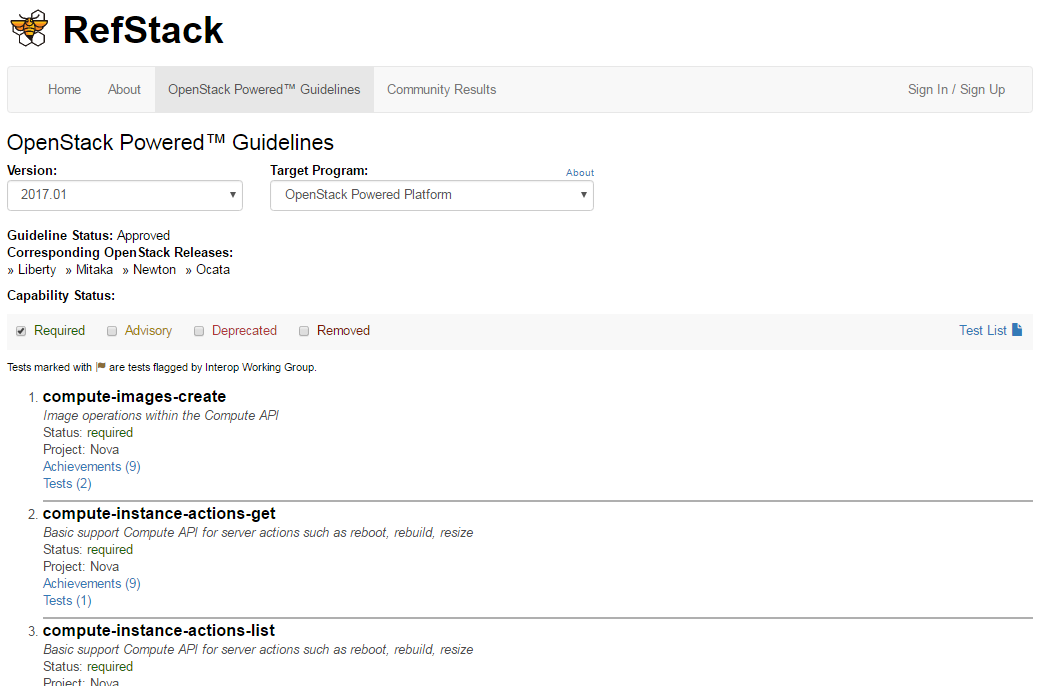Viewport: 1037px width, 686px height.
Task: Expand Tests (2) under compute-images-create
Action: [67, 484]
